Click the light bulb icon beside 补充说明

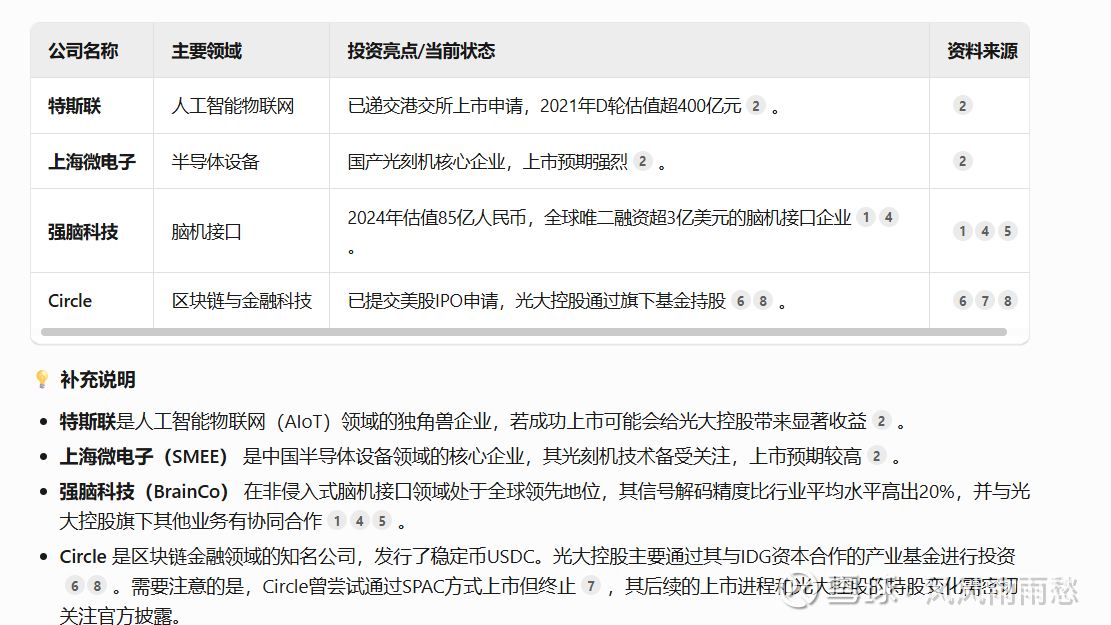(x=43, y=379)
